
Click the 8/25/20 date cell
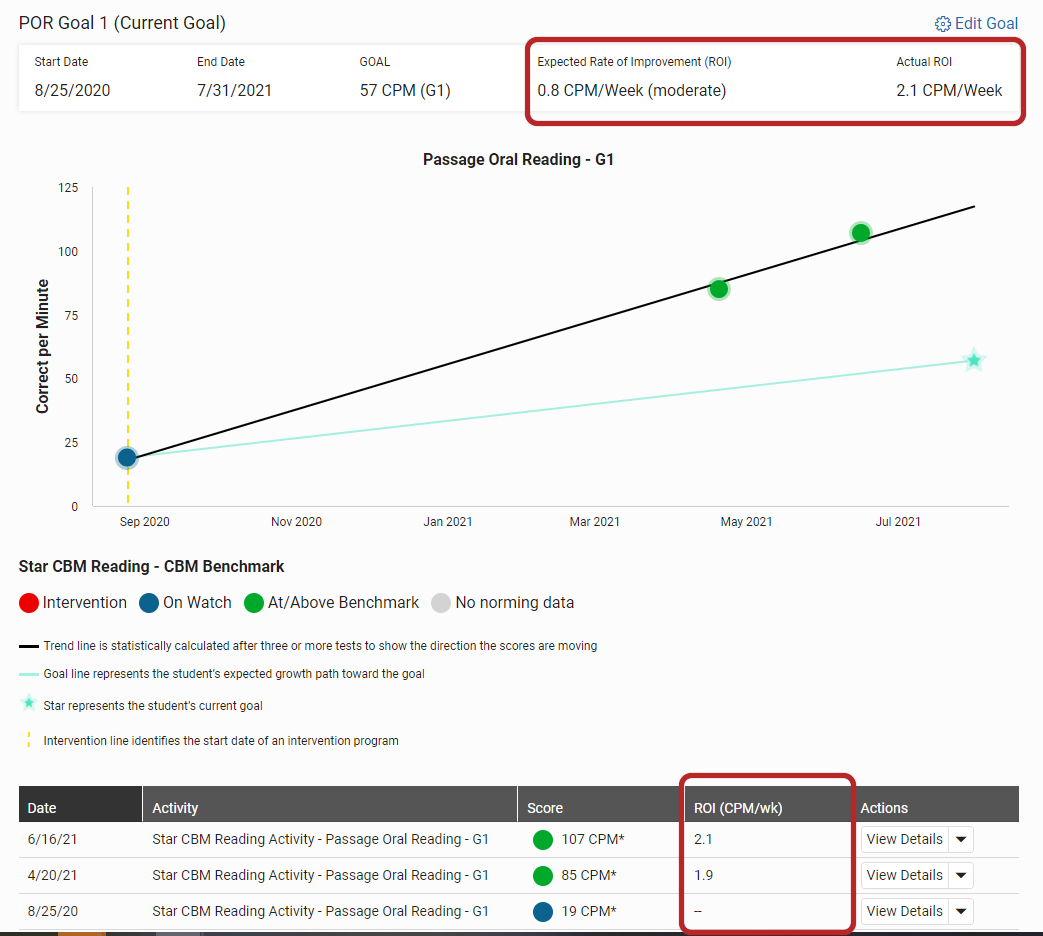click(x=53, y=911)
